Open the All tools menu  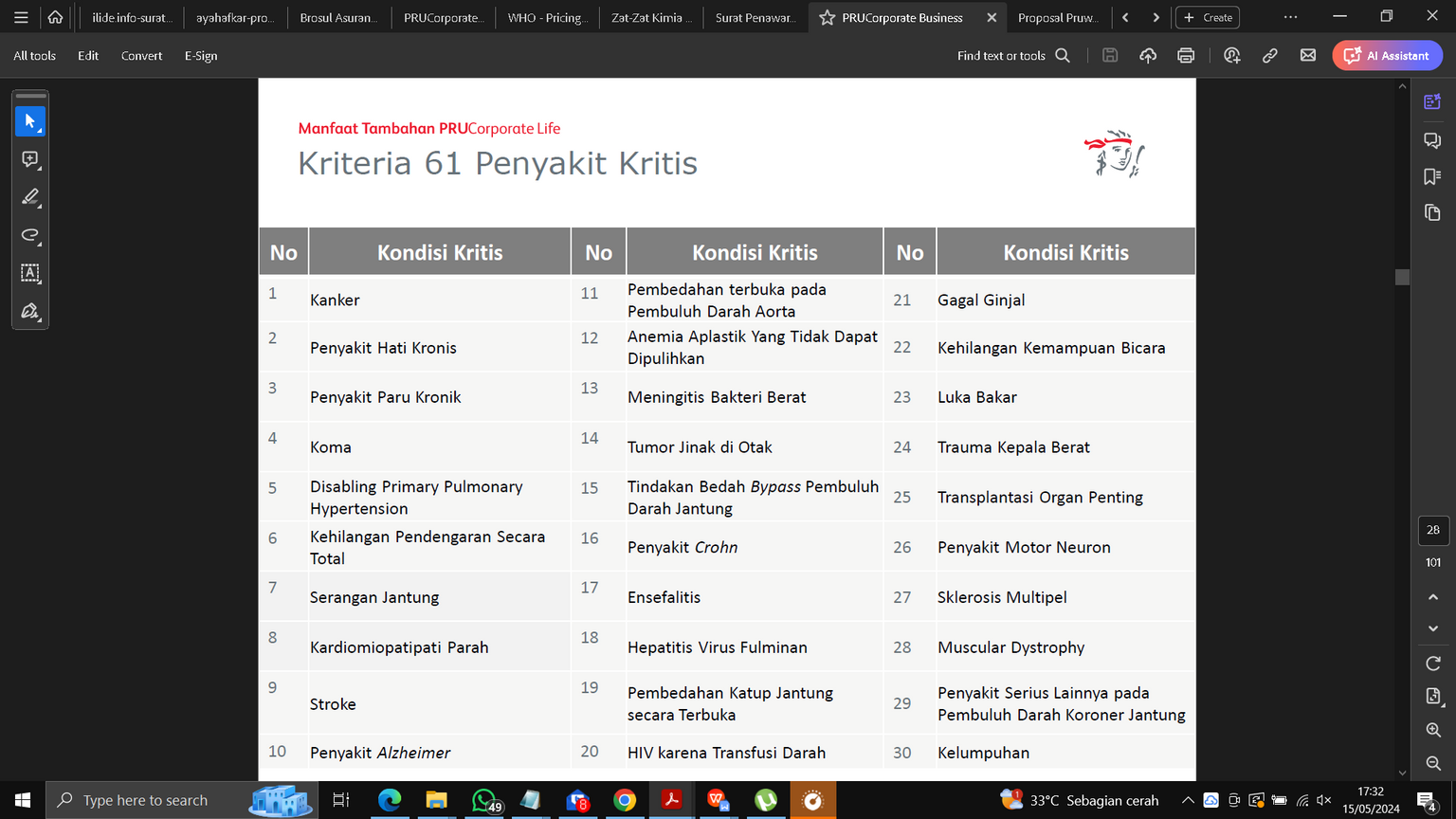[34, 56]
